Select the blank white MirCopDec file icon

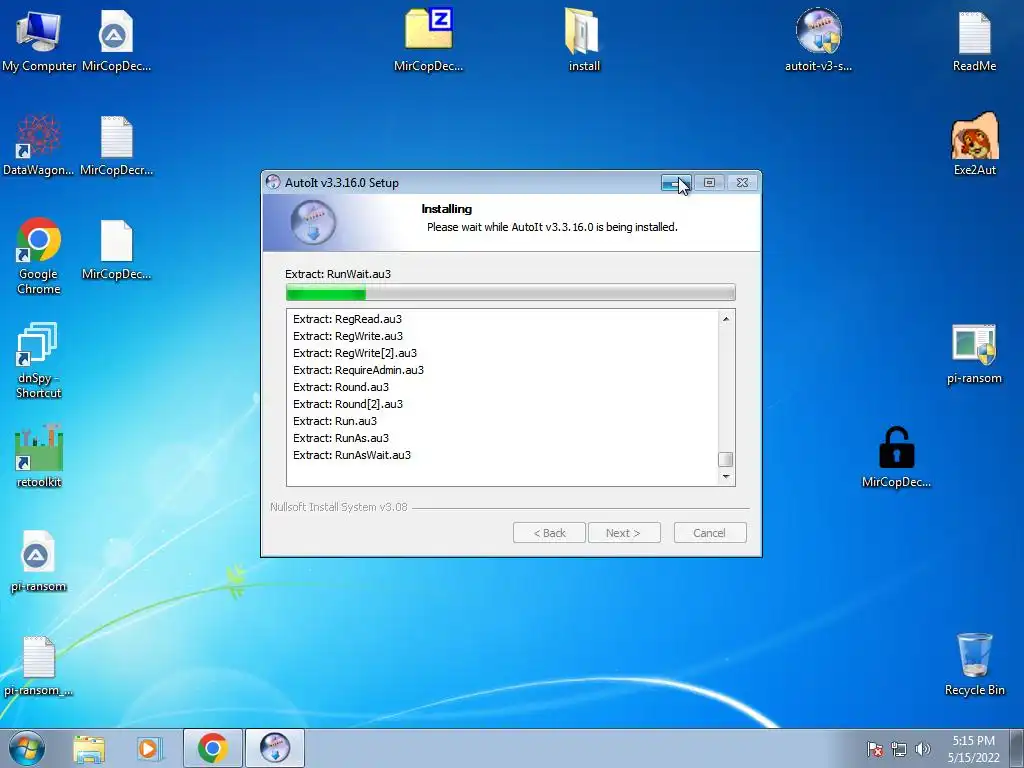pyautogui.click(x=116, y=249)
